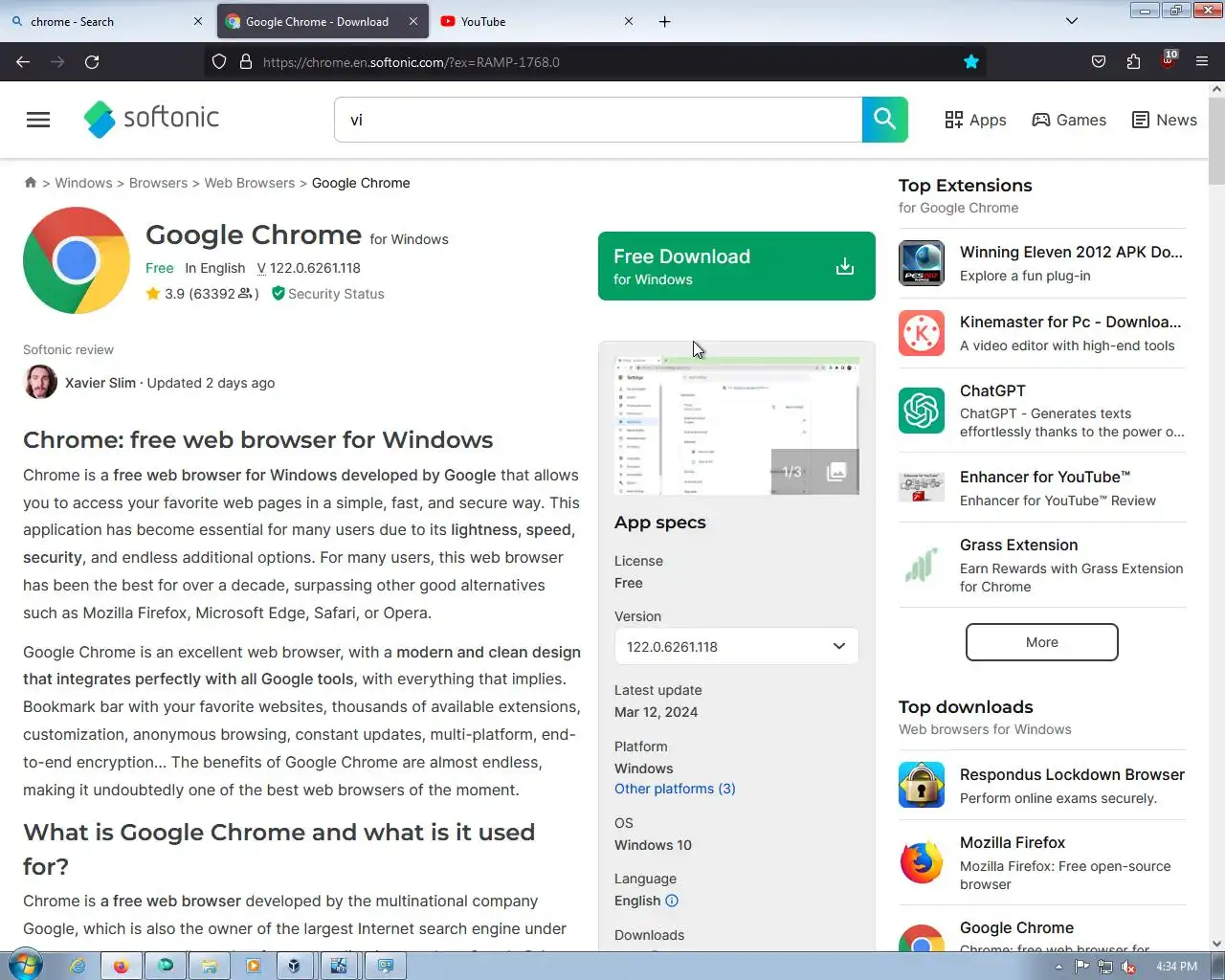Click the Kinemaster for Pc icon
Viewport: 1225px width, 980px height.
coord(922,333)
